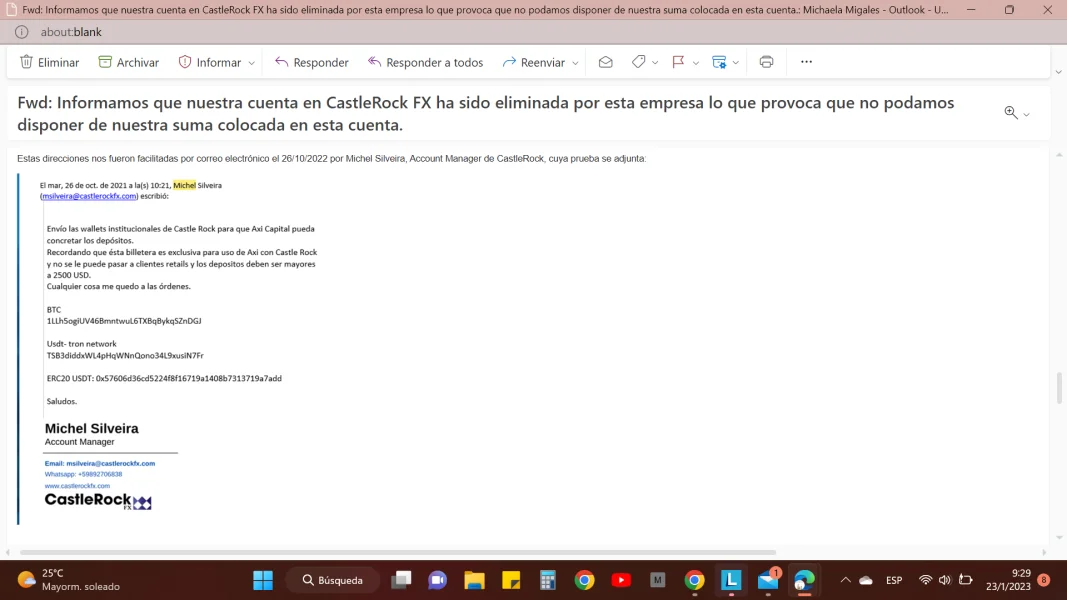The height and width of the screenshot is (600, 1067).
Task: Open File Explorer from the taskbar
Action: pos(474,580)
